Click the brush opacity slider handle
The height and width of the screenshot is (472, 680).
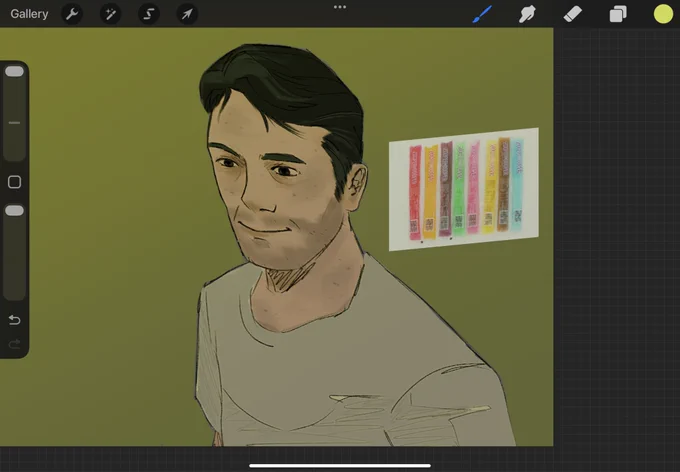click(x=14, y=210)
